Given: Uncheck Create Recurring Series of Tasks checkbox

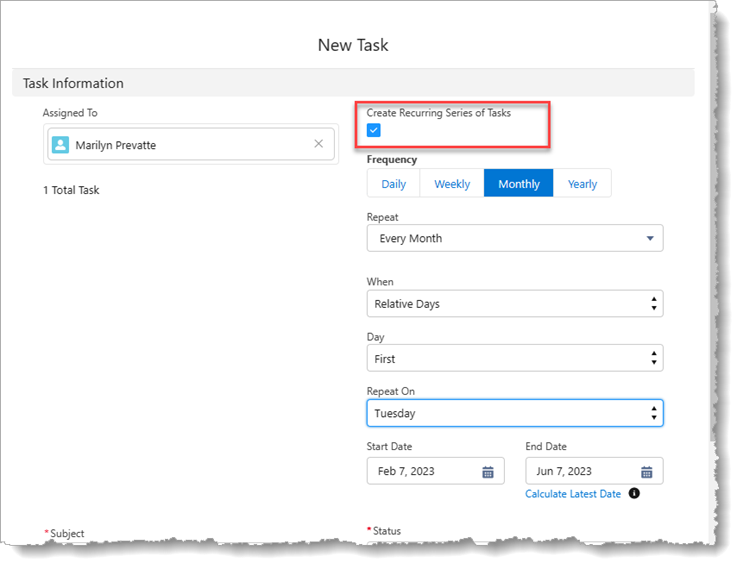Looking at the screenshot, I should pyautogui.click(x=374, y=130).
